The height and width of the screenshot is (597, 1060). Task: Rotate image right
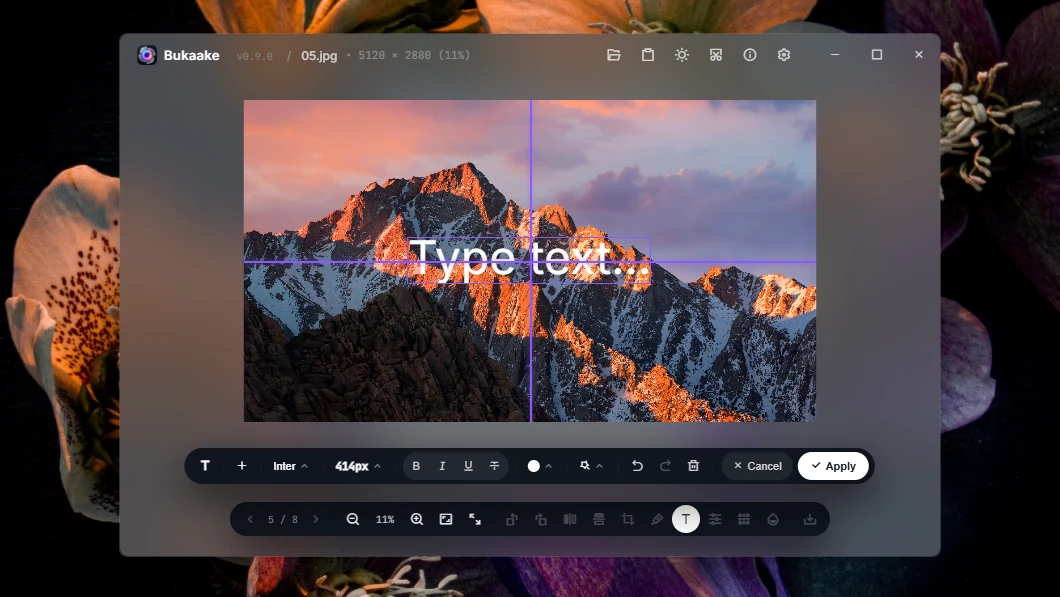point(541,519)
